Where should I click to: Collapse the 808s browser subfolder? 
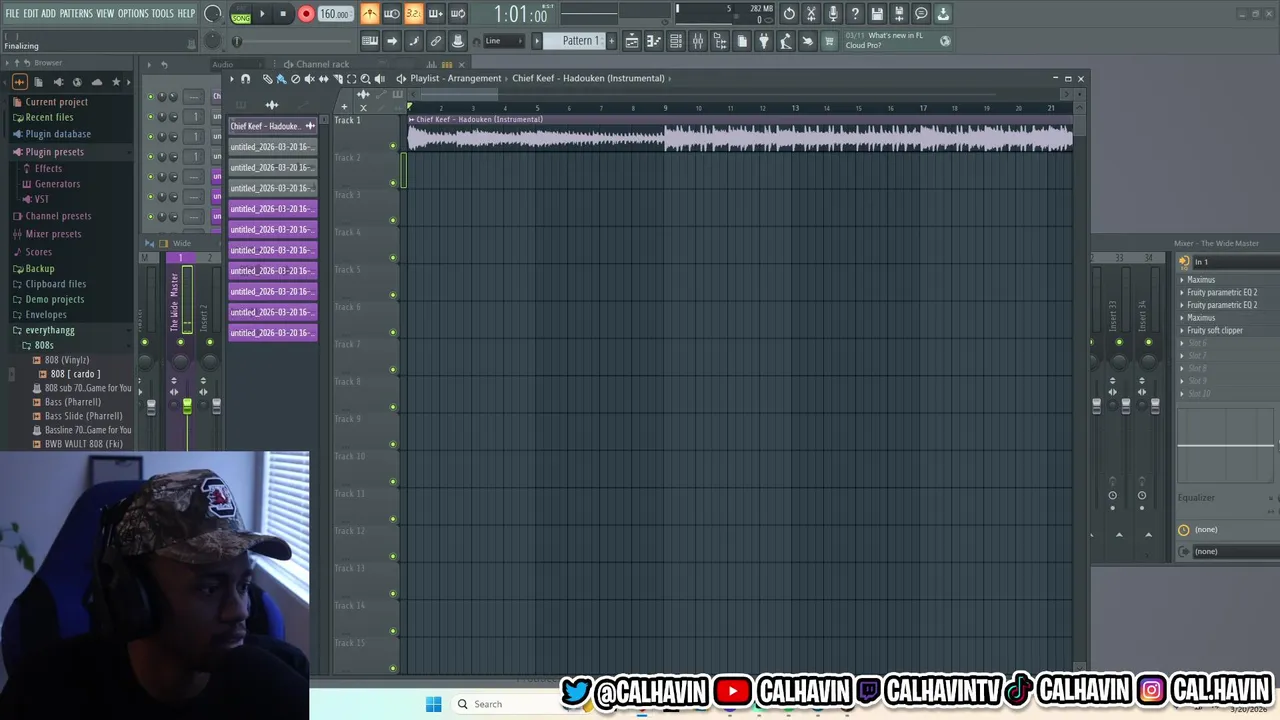click(x=44, y=345)
